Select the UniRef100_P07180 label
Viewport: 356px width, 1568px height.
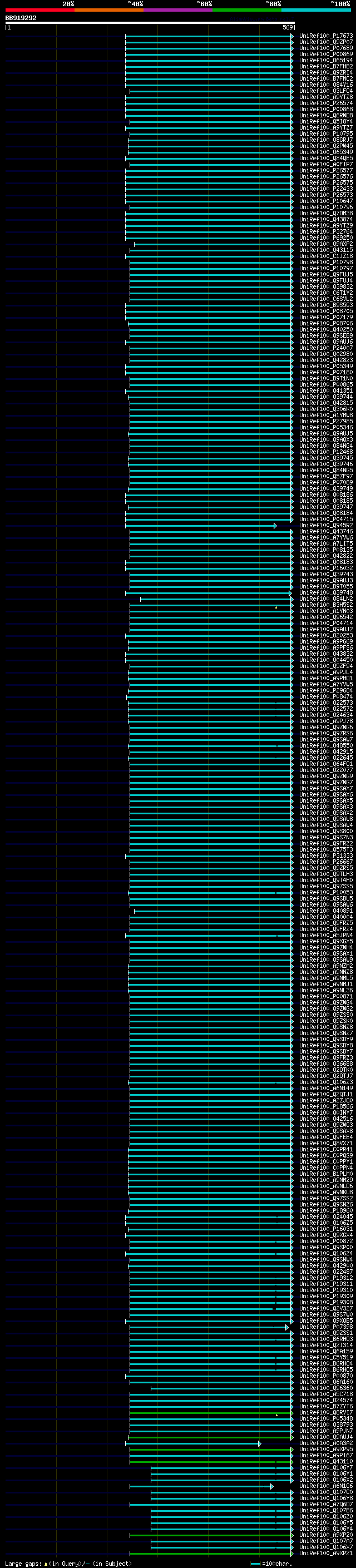pyautogui.click(x=325, y=373)
